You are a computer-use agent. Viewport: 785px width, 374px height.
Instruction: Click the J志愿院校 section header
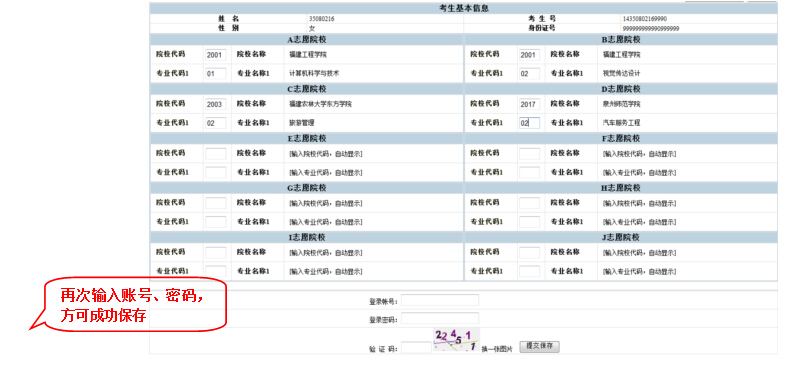point(621,237)
